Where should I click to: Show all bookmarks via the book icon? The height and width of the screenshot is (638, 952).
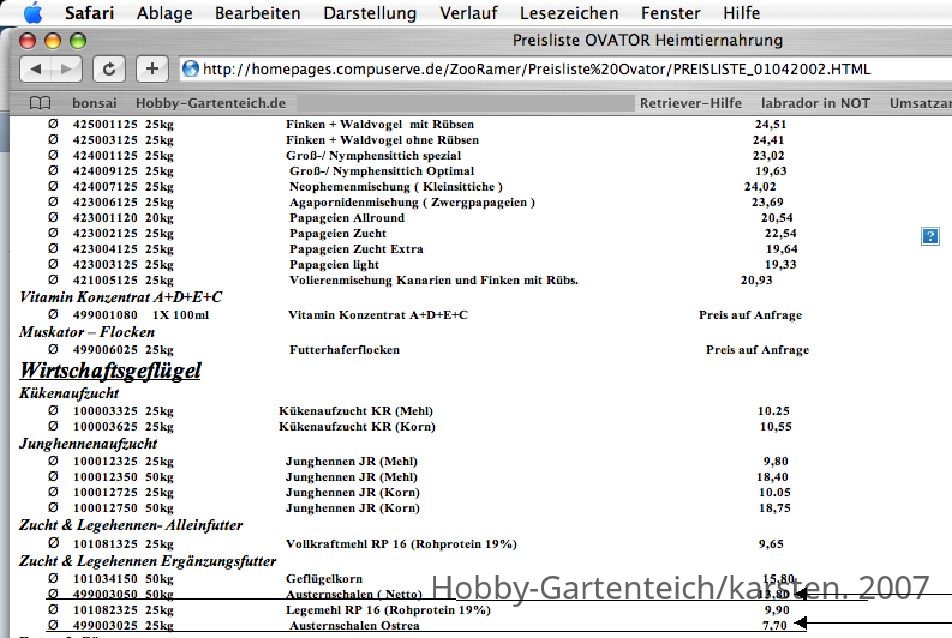[x=40, y=103]
